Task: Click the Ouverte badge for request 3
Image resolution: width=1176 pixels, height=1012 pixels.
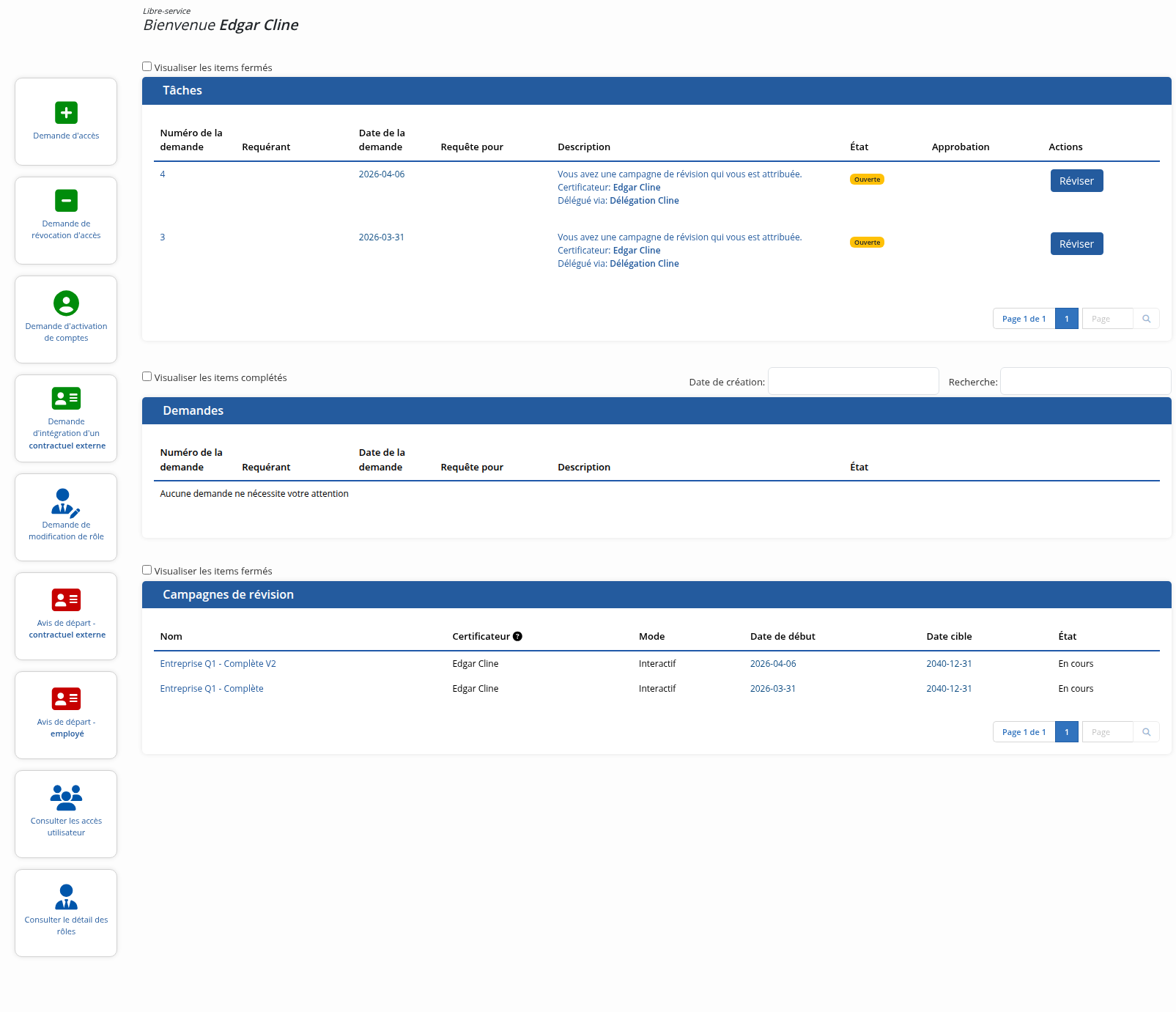Action: pyautogui.click(x=867, y=243)
